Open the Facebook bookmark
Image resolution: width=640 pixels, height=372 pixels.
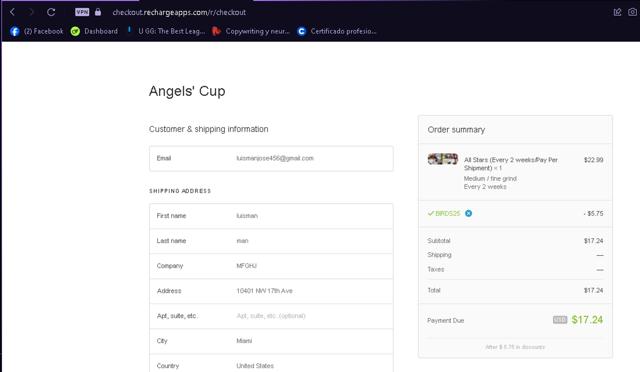click(x=37, y=31)
